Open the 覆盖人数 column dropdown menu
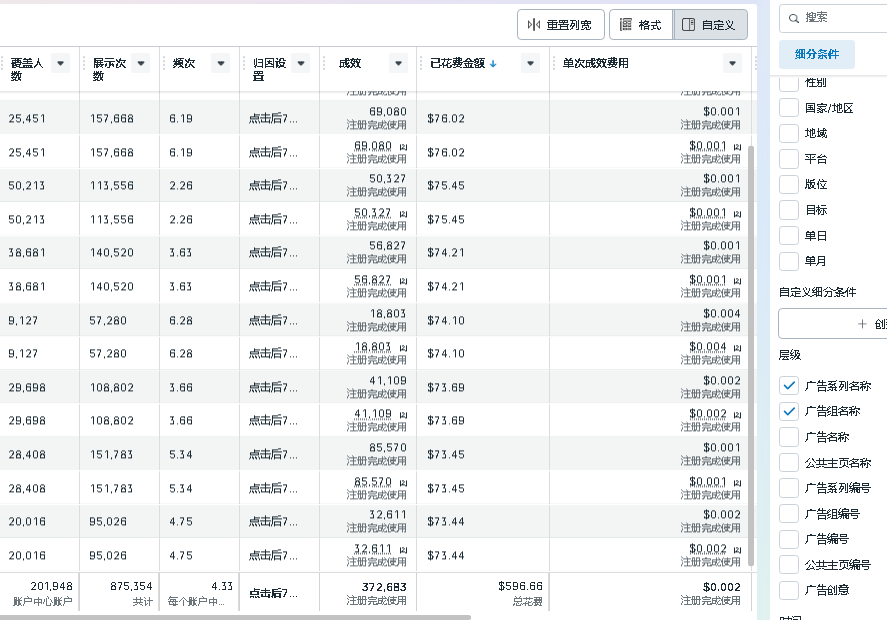The width and height of the screenshot is (887, 620). click(60, 63)
